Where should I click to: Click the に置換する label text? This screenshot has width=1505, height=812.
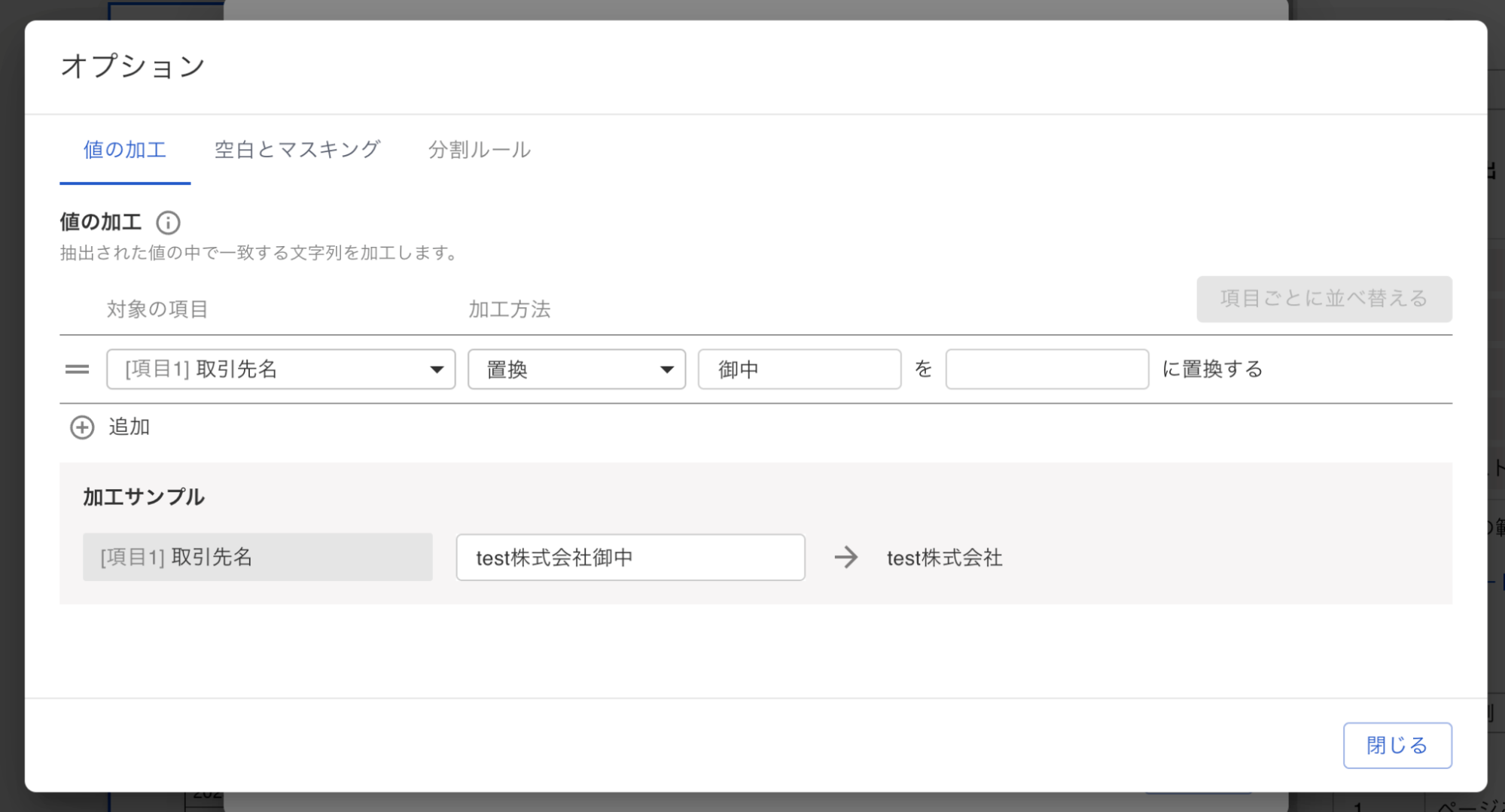click(x=1212, y=370)
